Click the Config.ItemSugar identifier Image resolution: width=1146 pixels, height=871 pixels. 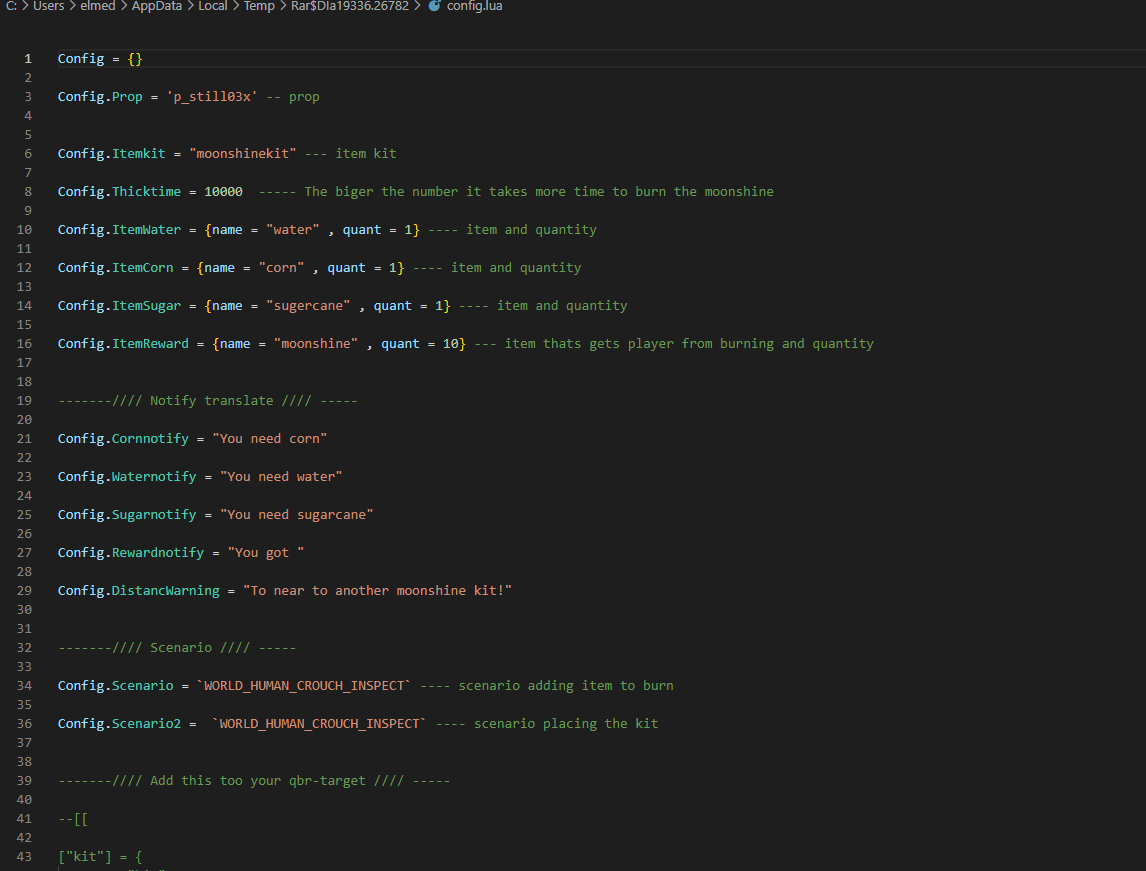pyautogui.click(x=119, y=305)
